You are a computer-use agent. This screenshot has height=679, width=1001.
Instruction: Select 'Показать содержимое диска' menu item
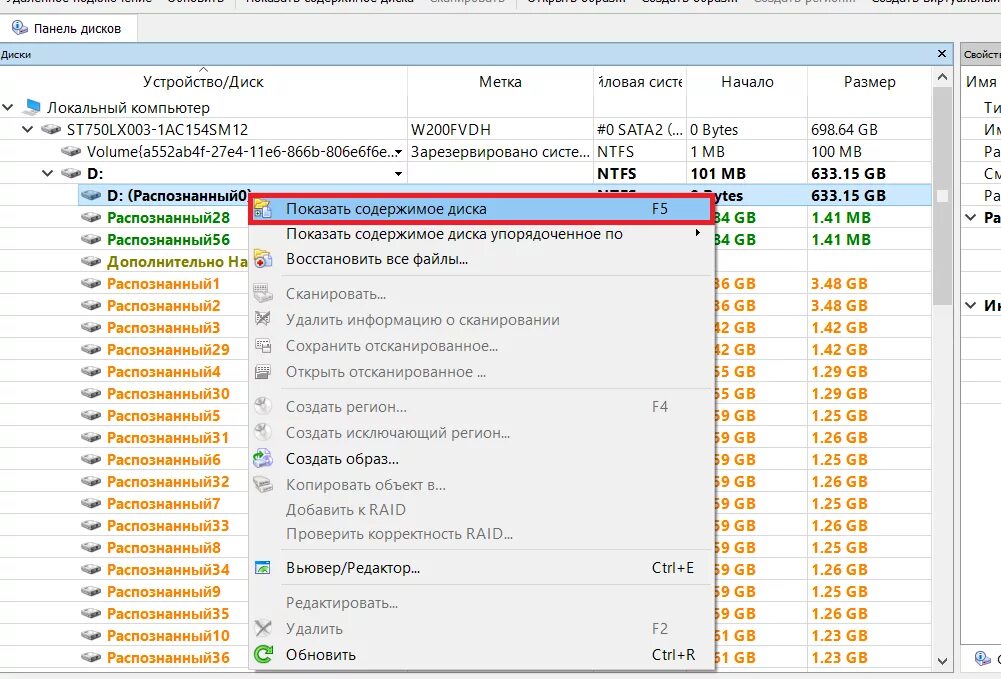pos(480,209)
